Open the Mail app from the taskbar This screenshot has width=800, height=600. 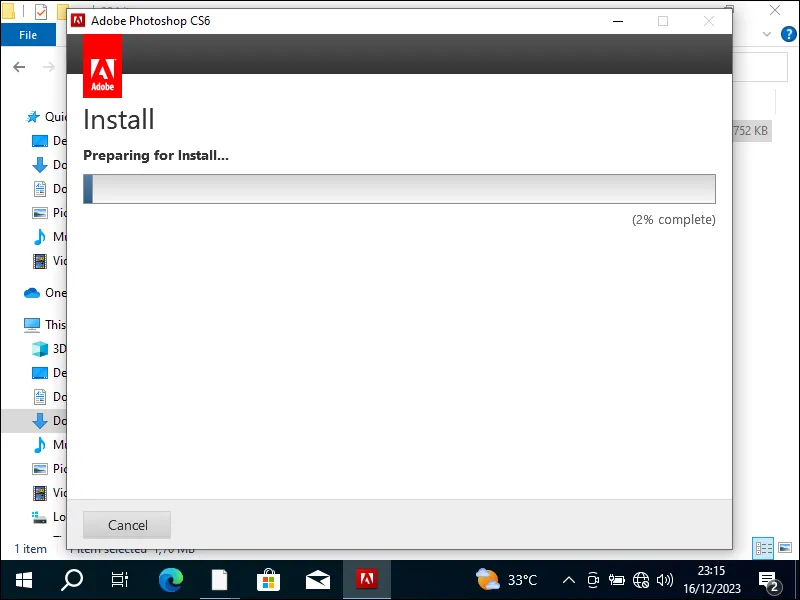[317, 579]
